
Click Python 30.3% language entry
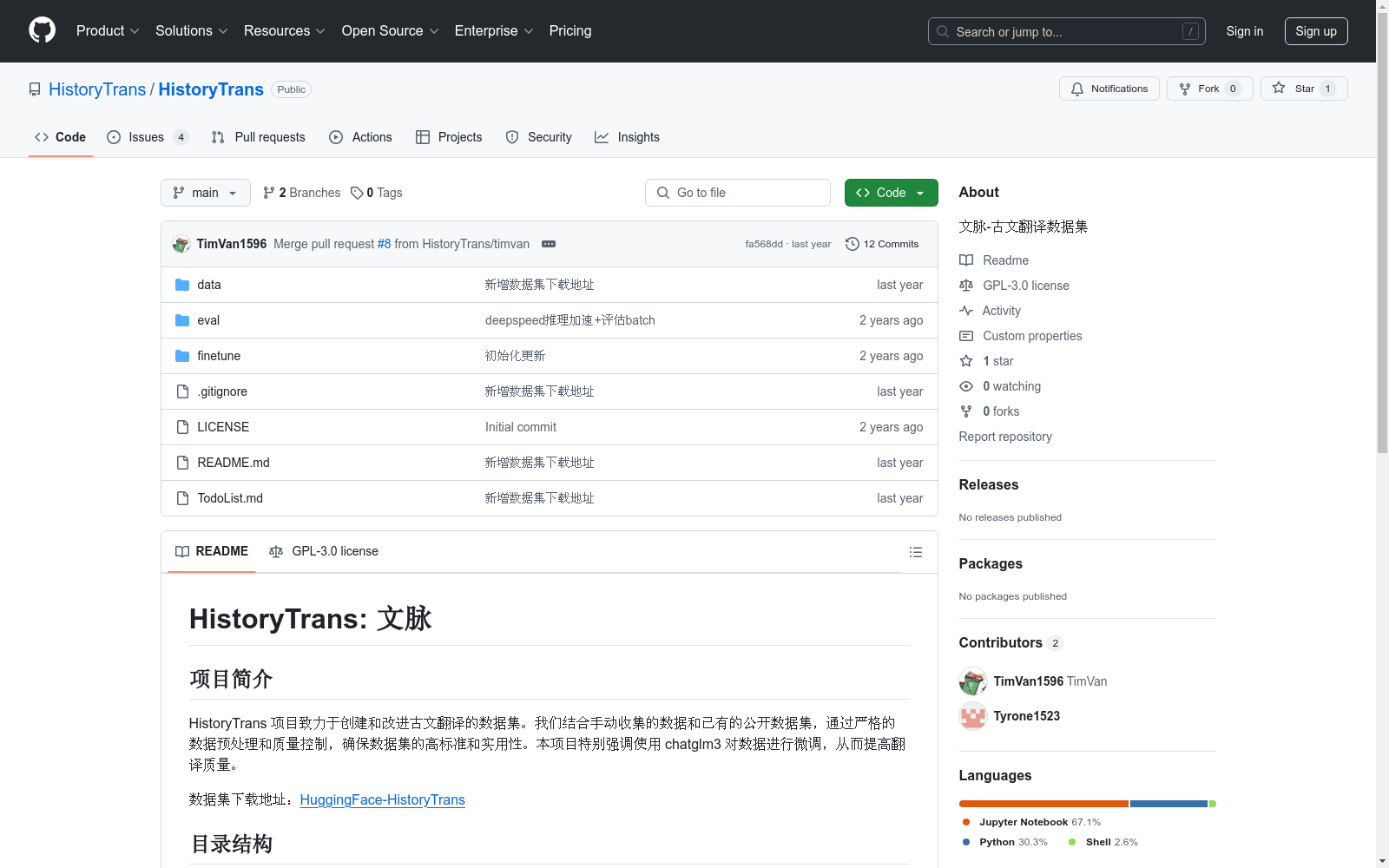tap(1005, 842)
